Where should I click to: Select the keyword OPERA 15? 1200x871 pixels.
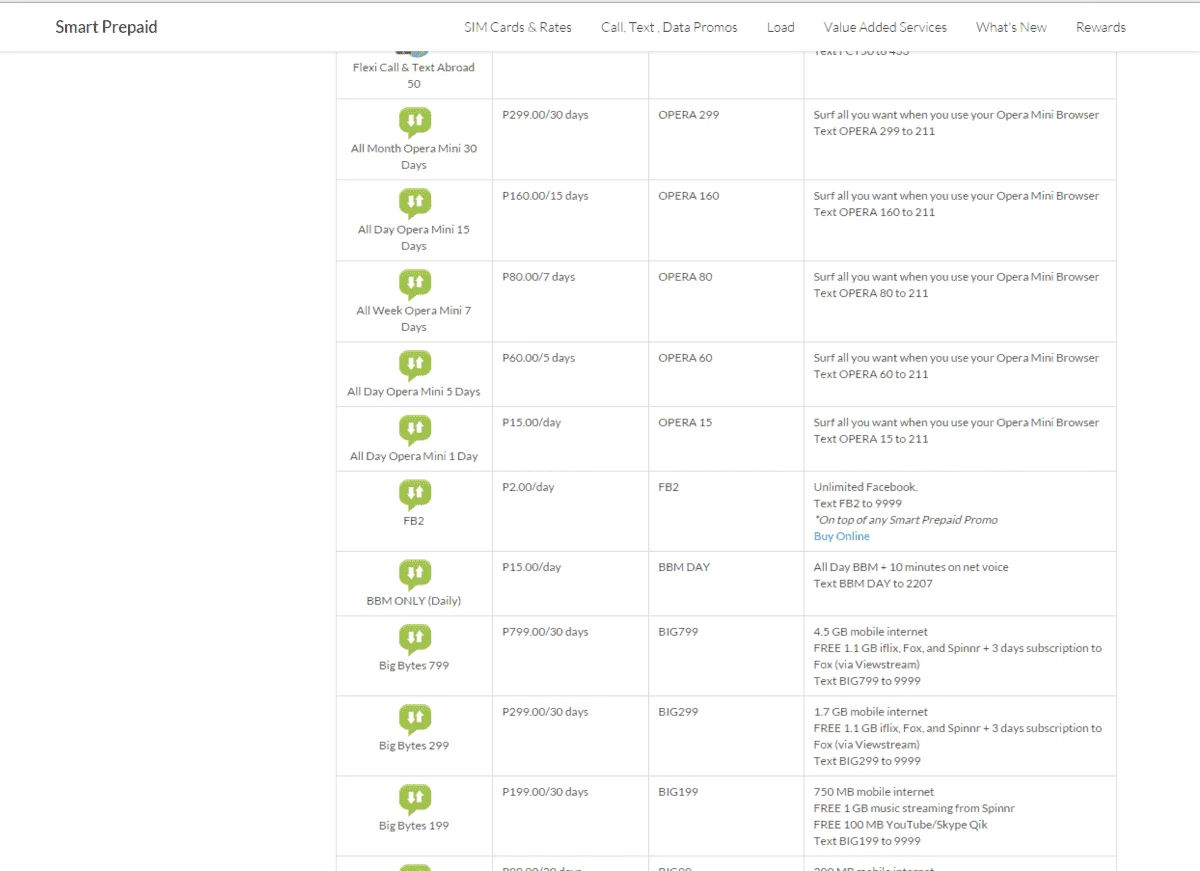(x=685, y=422)
